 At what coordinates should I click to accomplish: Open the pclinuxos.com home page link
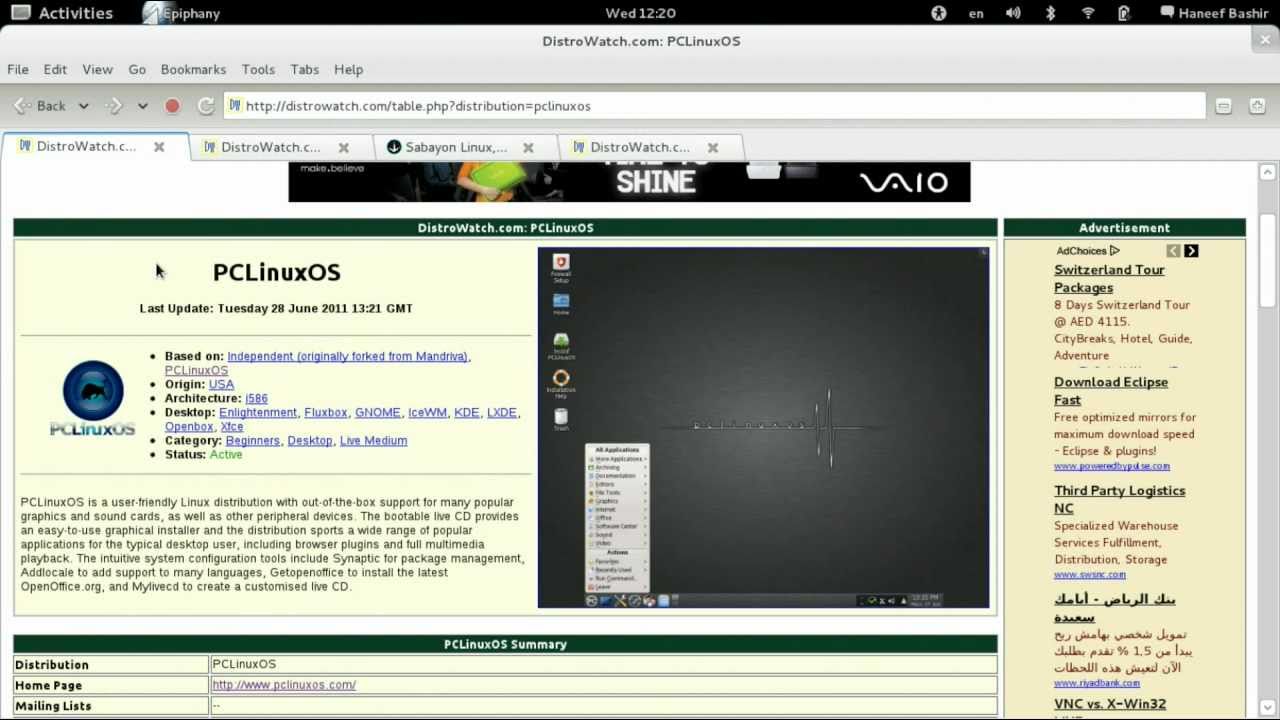284,685
